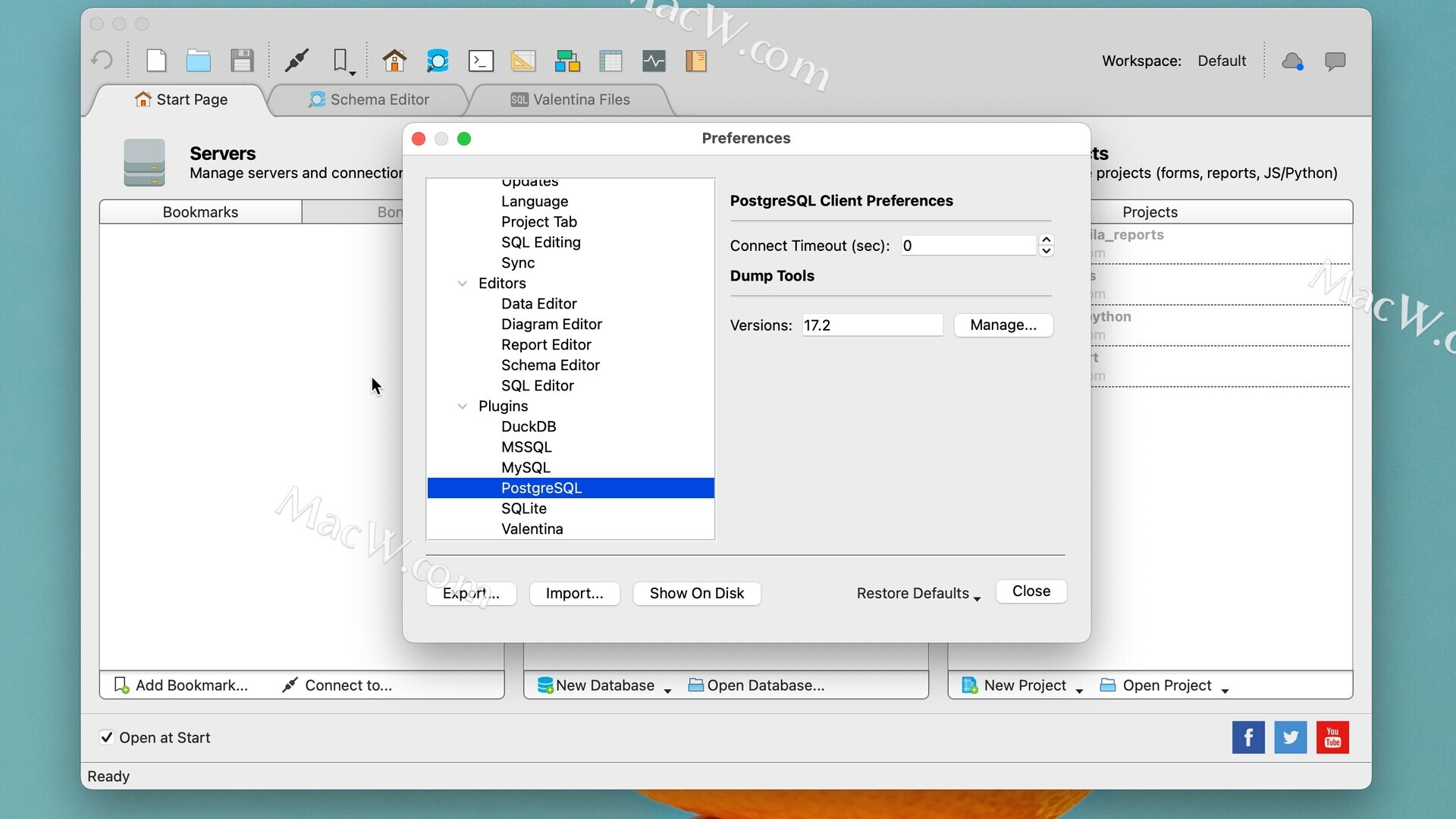Collapse the Editors tree group

tap(463, 283)
